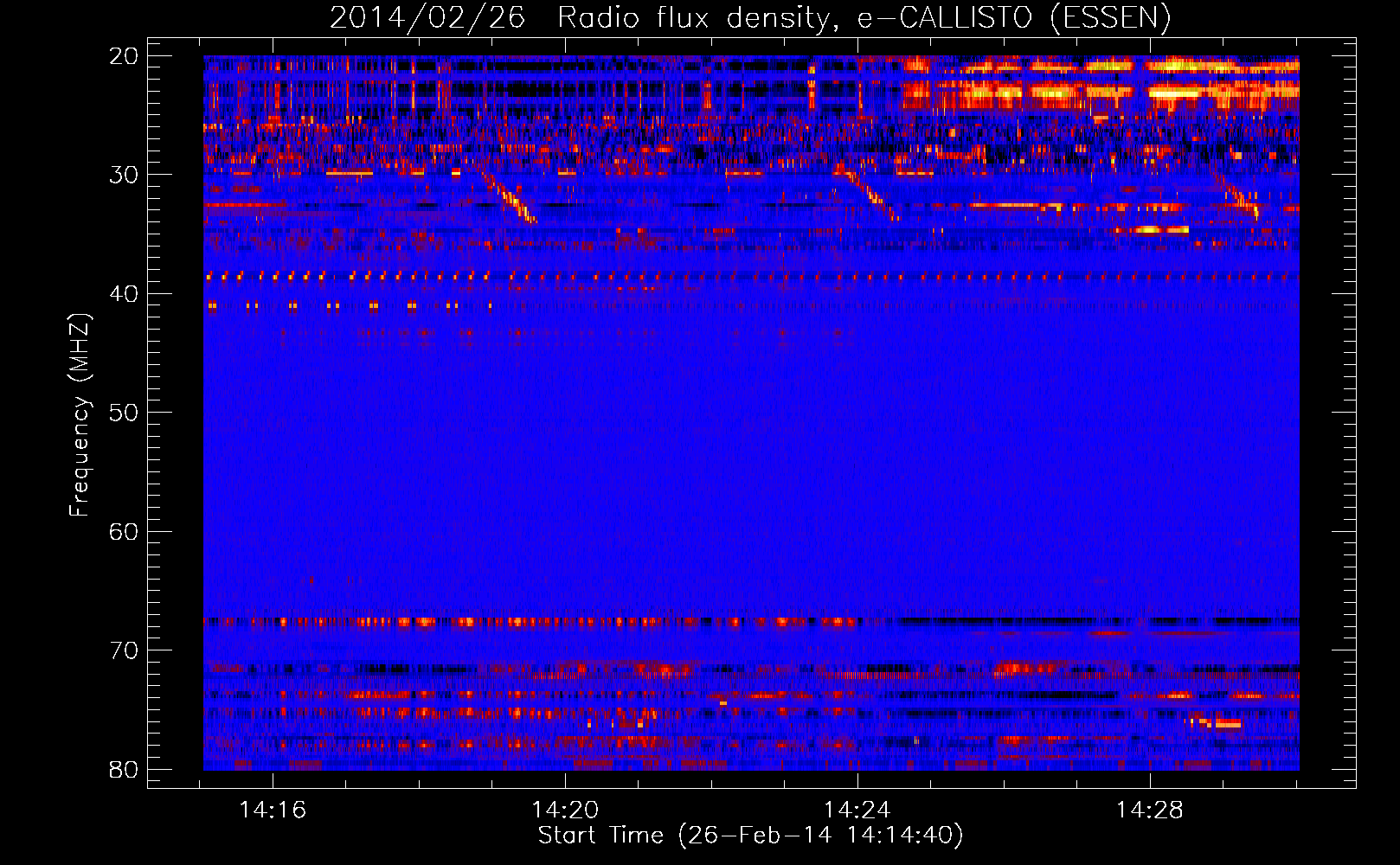Click the time tick label 14:16

273,810
